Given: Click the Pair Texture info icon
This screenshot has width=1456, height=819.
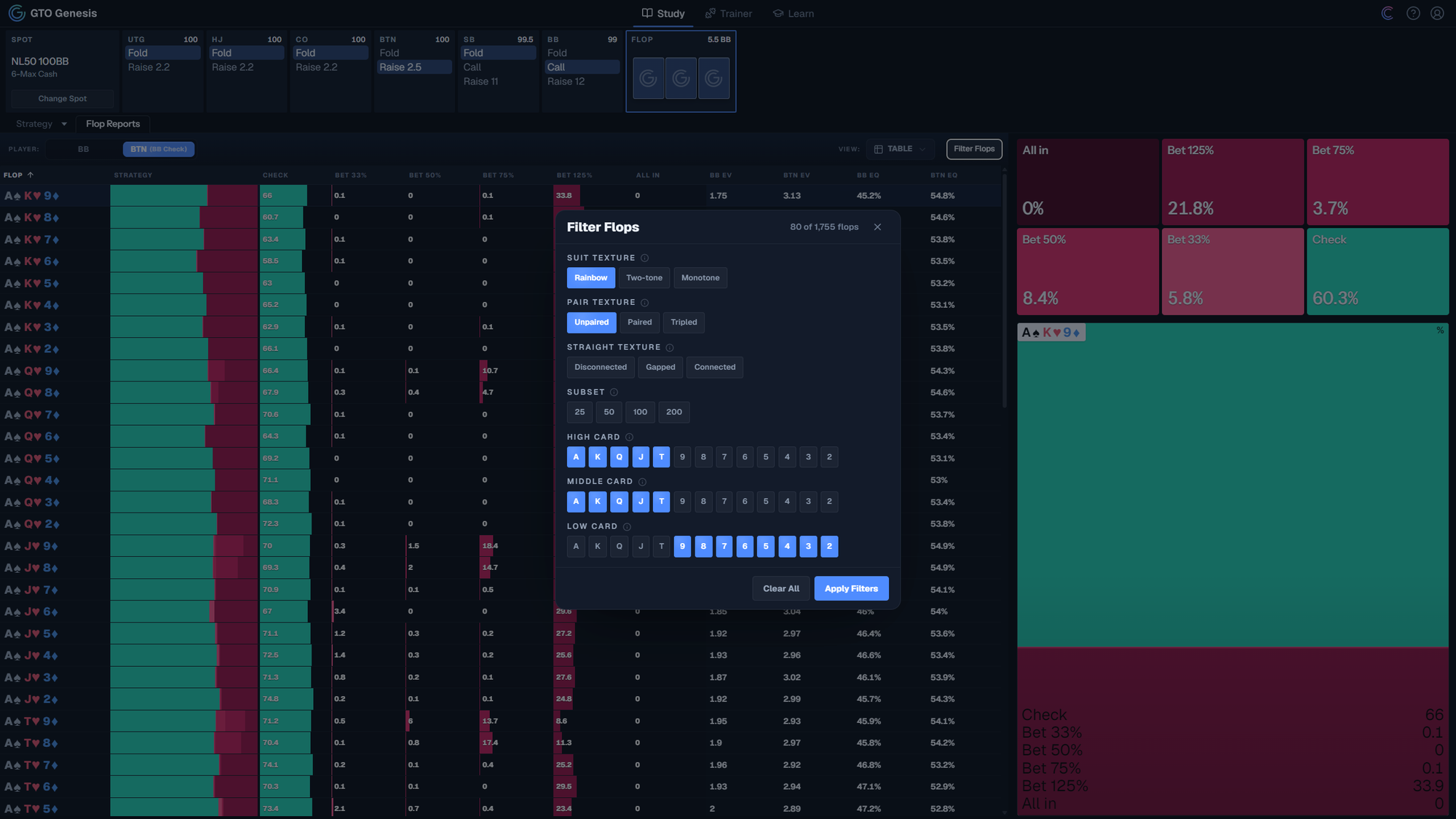Looking at the screenshot, I should (644, 303).
